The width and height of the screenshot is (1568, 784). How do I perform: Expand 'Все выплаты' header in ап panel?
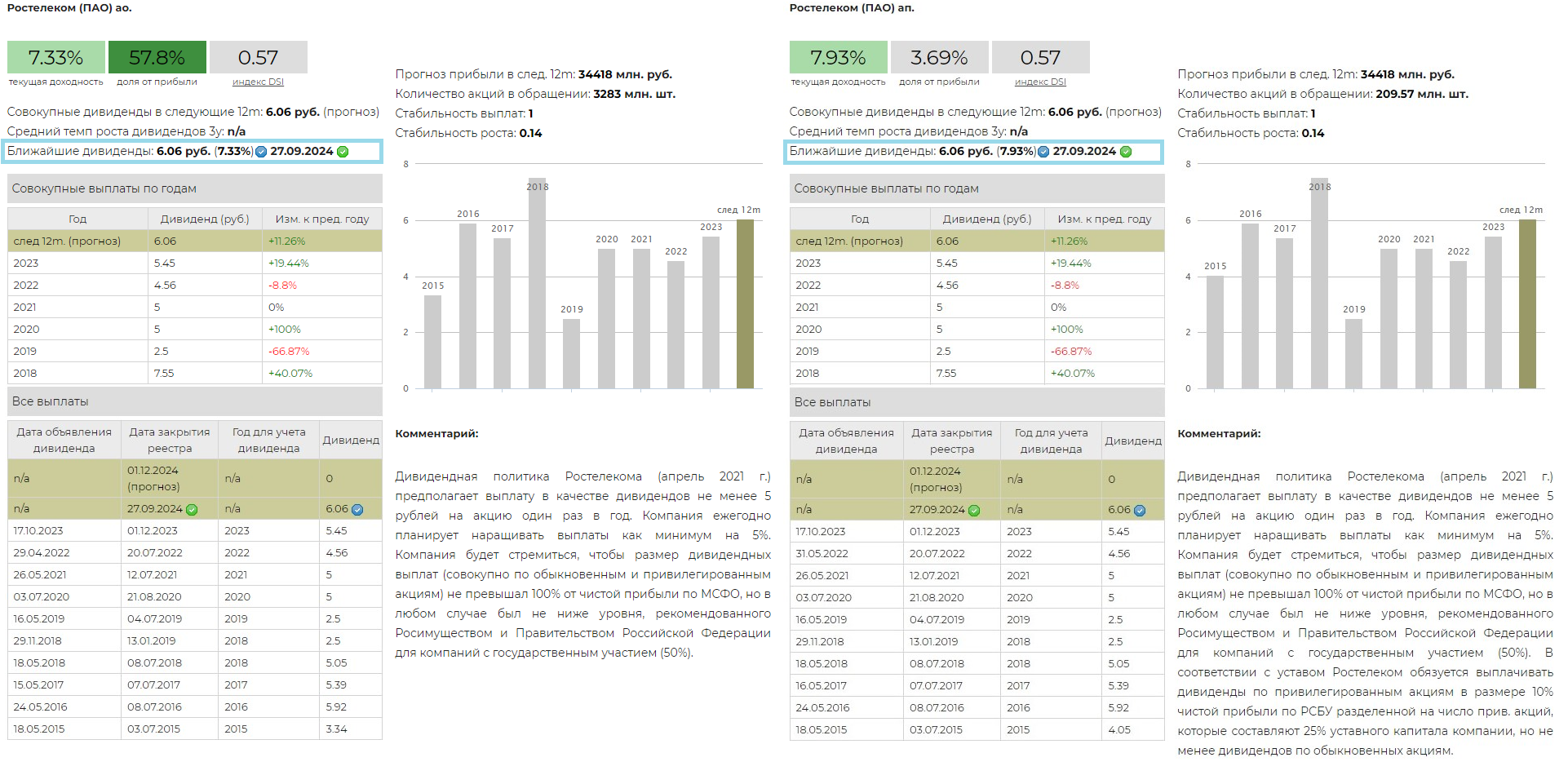point(977,402)
